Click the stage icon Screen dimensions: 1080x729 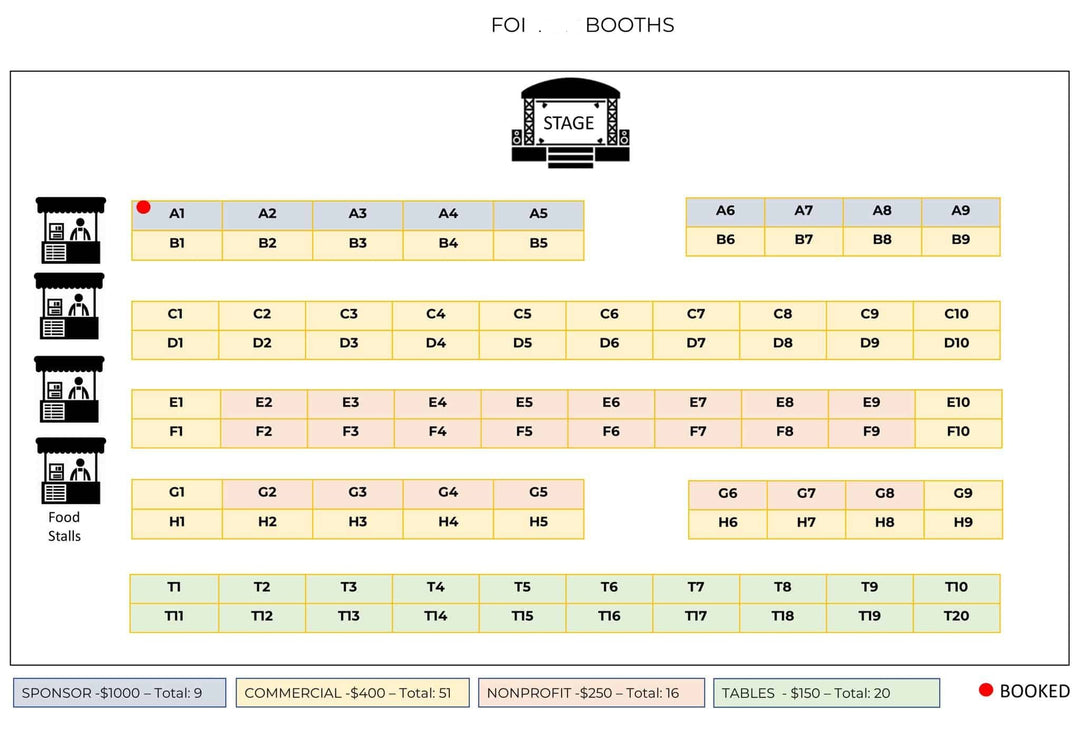(570, 123)
